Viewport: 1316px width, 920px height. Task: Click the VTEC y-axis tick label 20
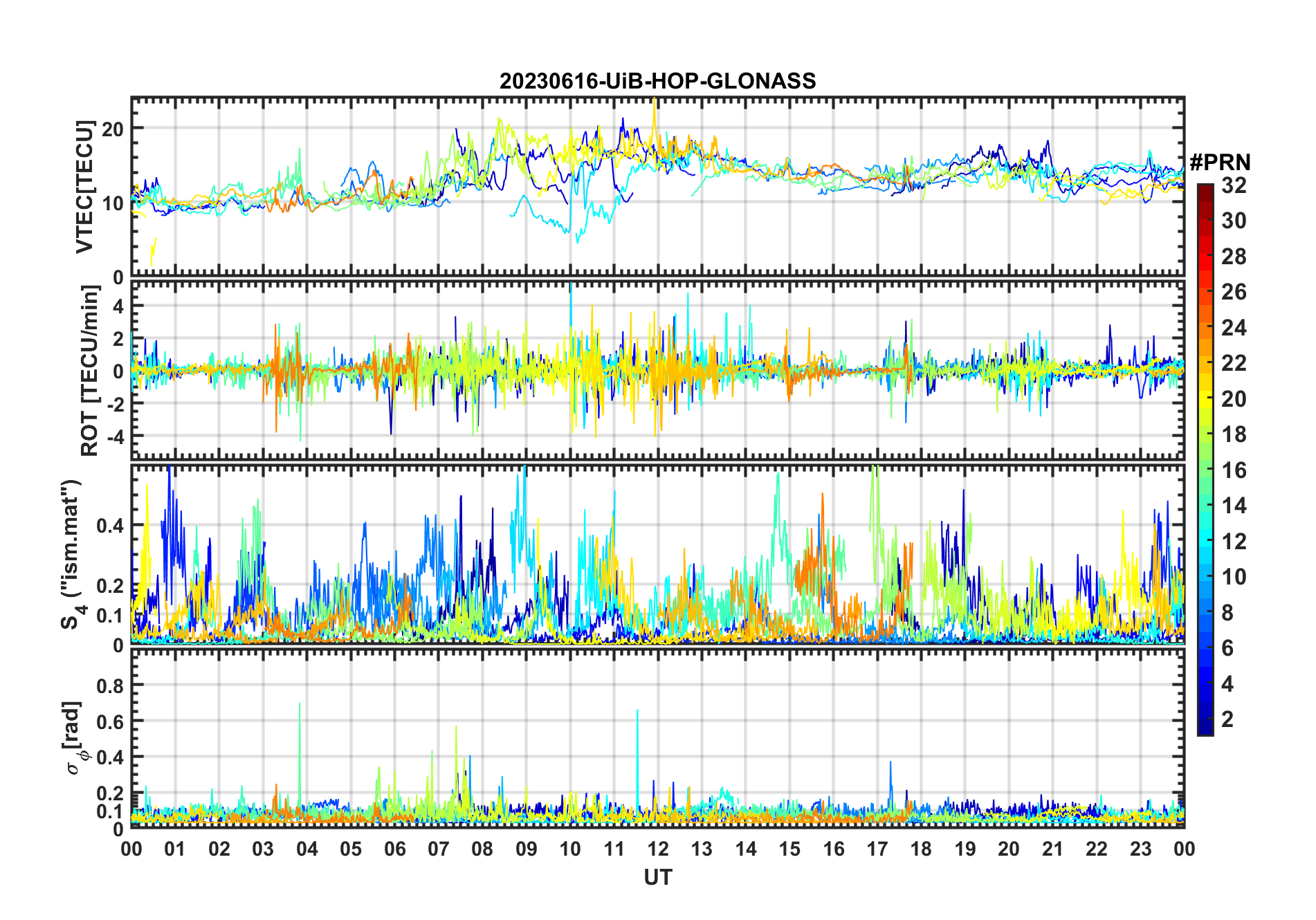(x=113, y=129)
